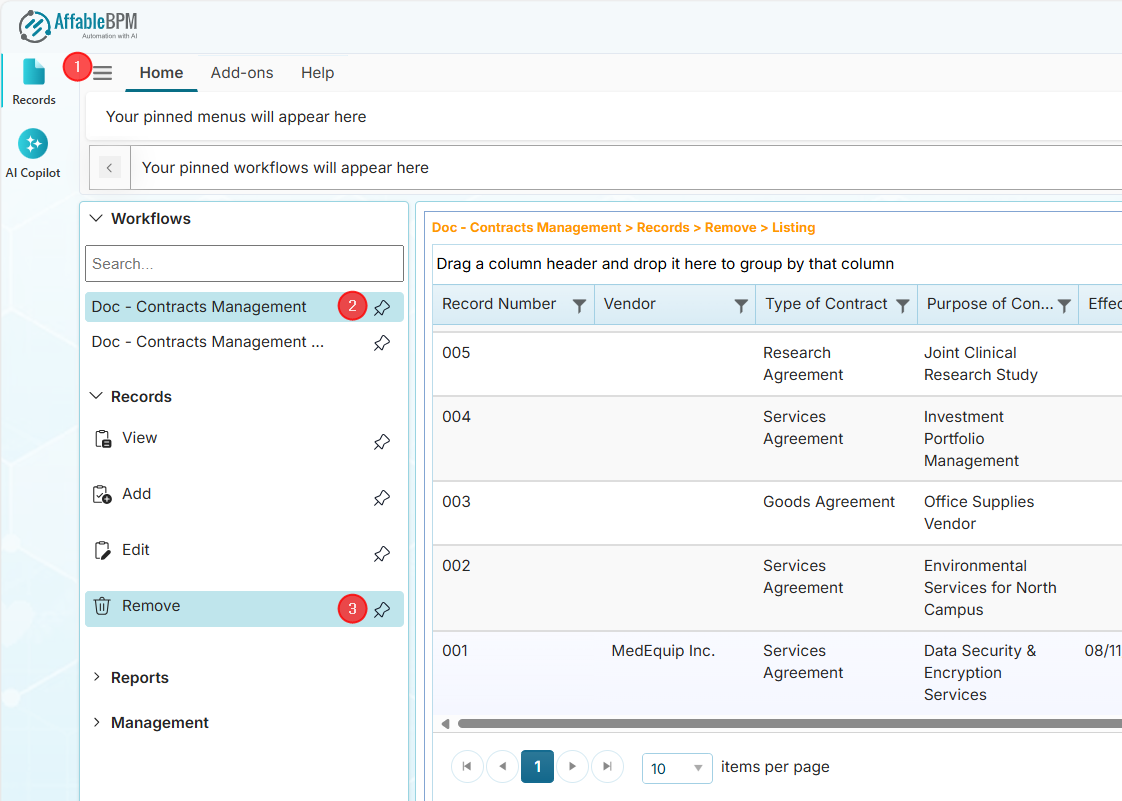Go to next page in the pager
1122x801 pixels.
(x=572, y=767)
